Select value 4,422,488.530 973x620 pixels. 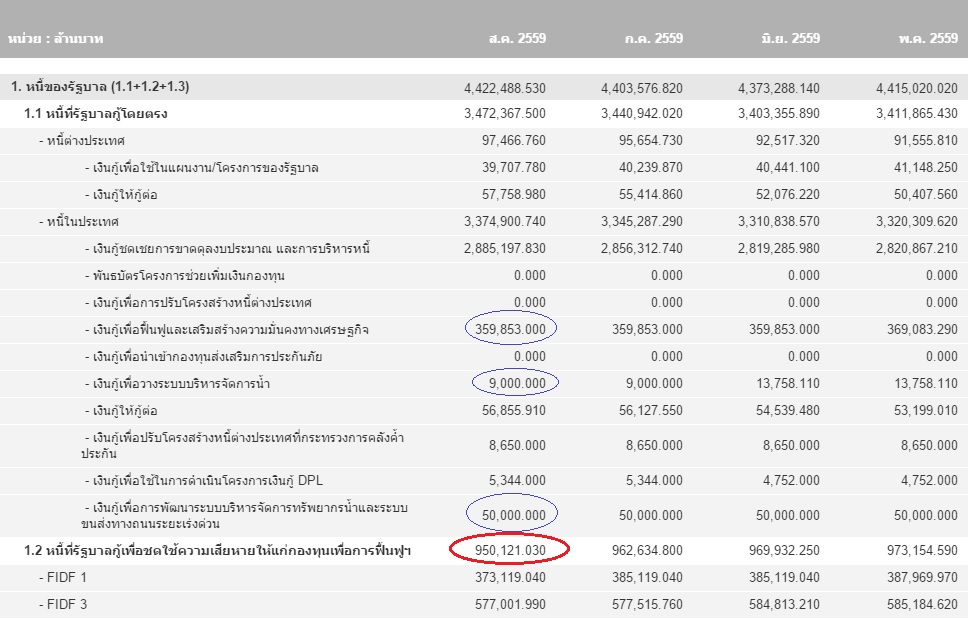(x=504, y=88)
